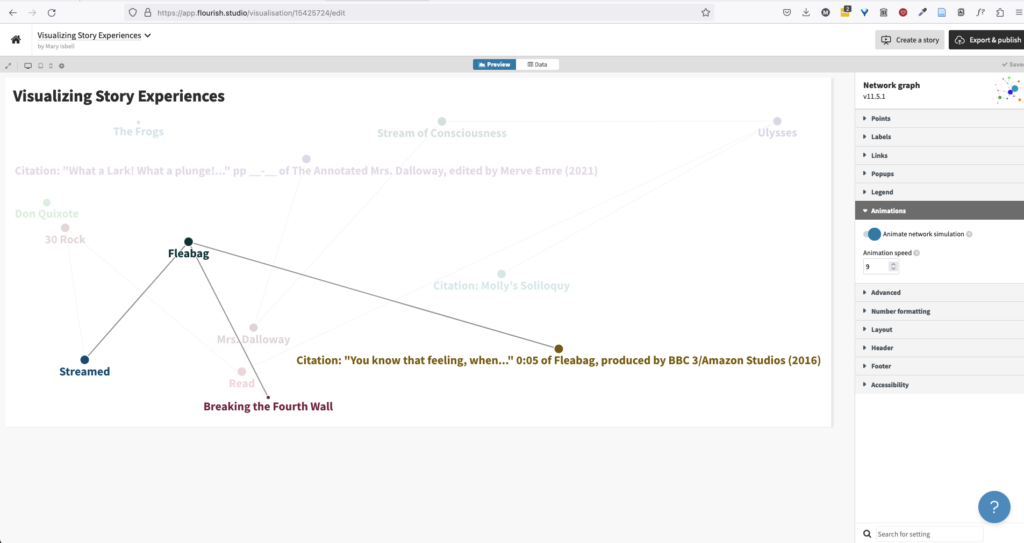This screenshot has height=543, width=1024.
Task: Click the Export & publish button
Action: click(x=987, y=40)
